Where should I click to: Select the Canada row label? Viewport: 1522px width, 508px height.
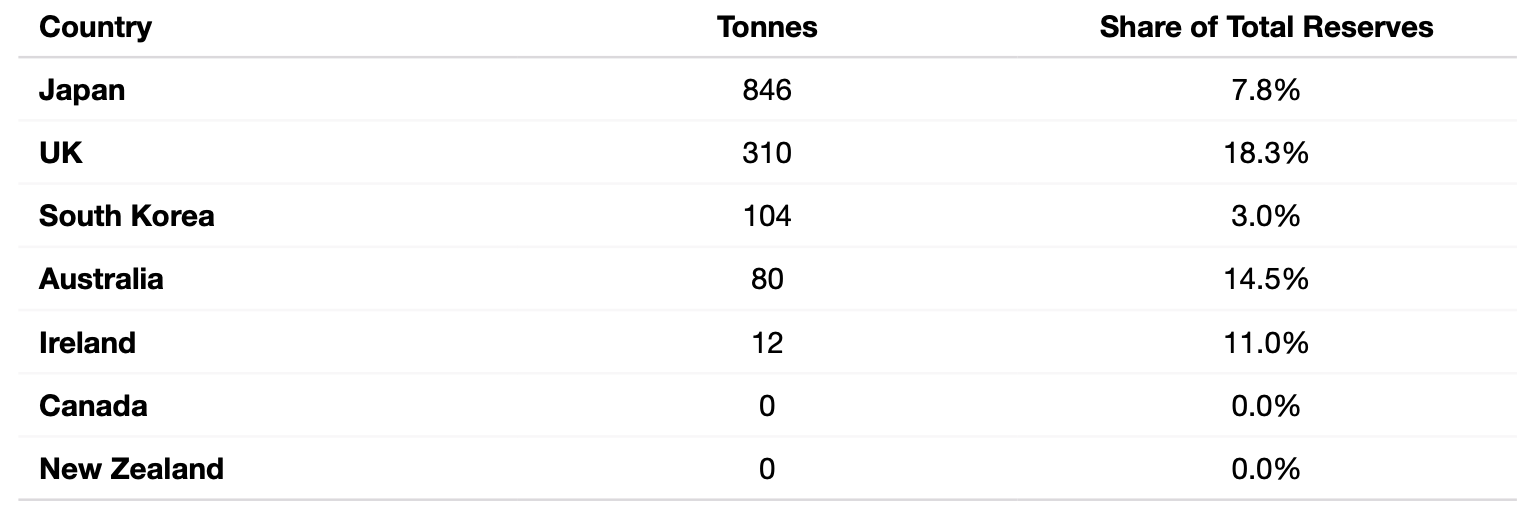click(93, 406)
